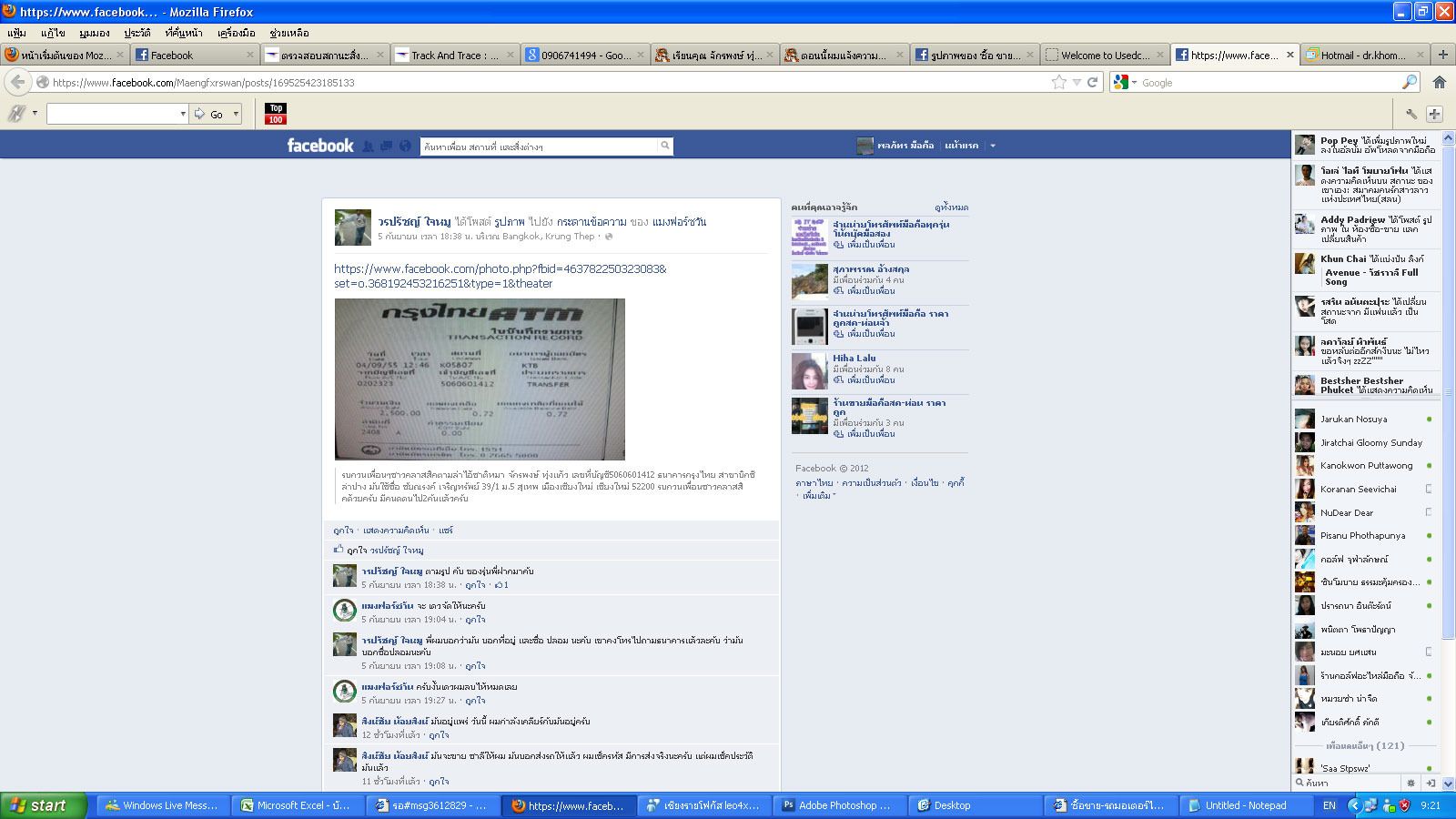This screenshot has width=1456, height=819.
Task: Open Facebook friend requests icon
Action: (368, 146)
